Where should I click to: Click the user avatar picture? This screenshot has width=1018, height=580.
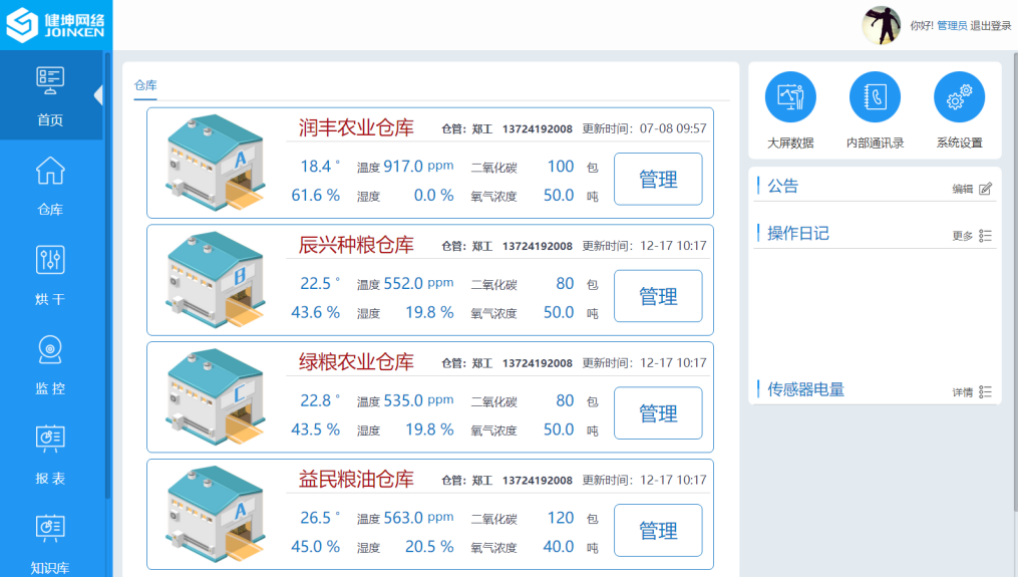(882, 25)
